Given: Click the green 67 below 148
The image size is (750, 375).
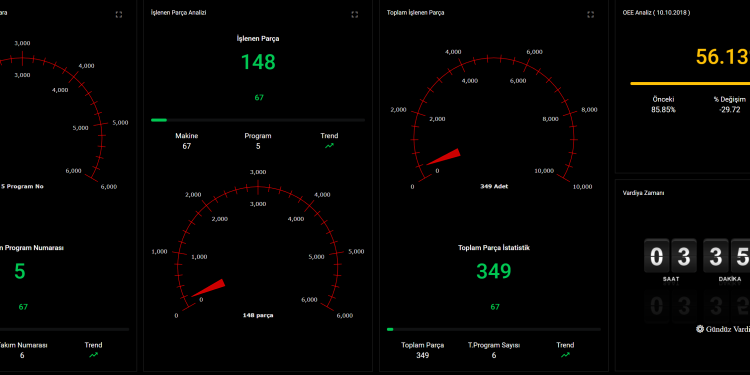Looking at the screenshot, I should 259,98.
